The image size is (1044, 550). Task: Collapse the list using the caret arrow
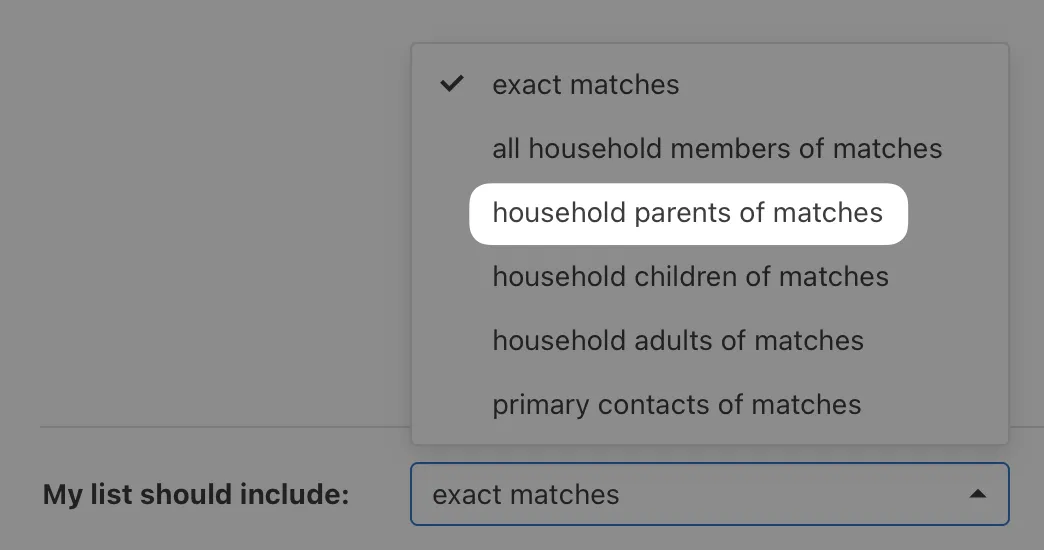[x=978, y=494]
